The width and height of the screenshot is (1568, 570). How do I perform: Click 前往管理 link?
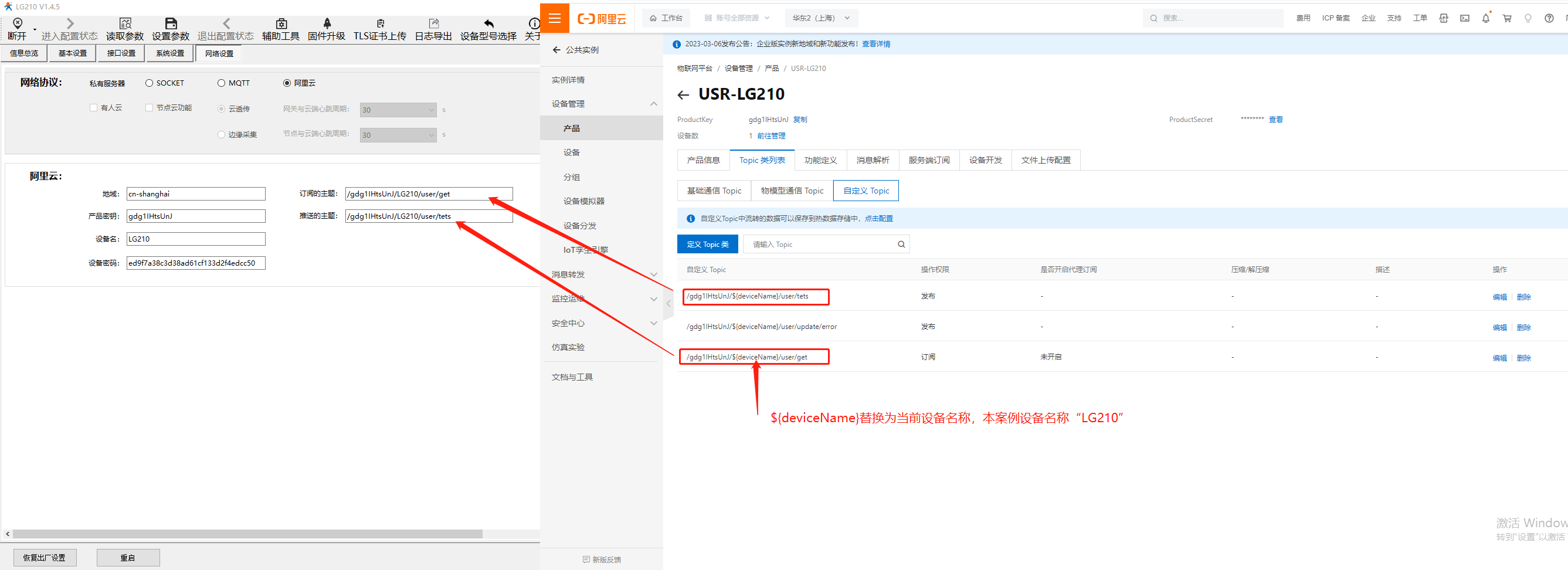click(x=771, y=137)
